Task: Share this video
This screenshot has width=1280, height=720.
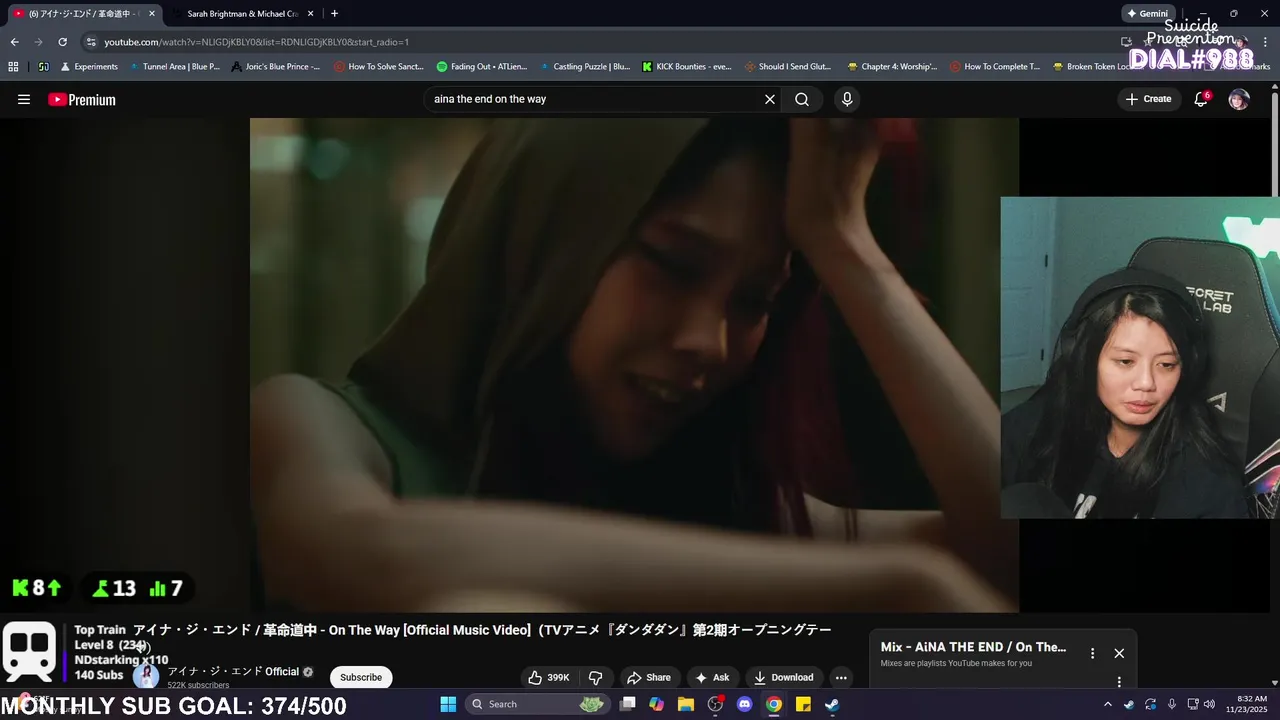Action: pos(649,677)
